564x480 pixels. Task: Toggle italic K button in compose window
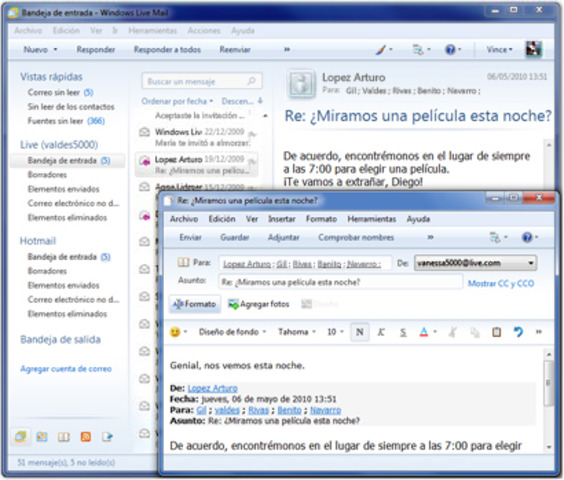tap(381, 332)
